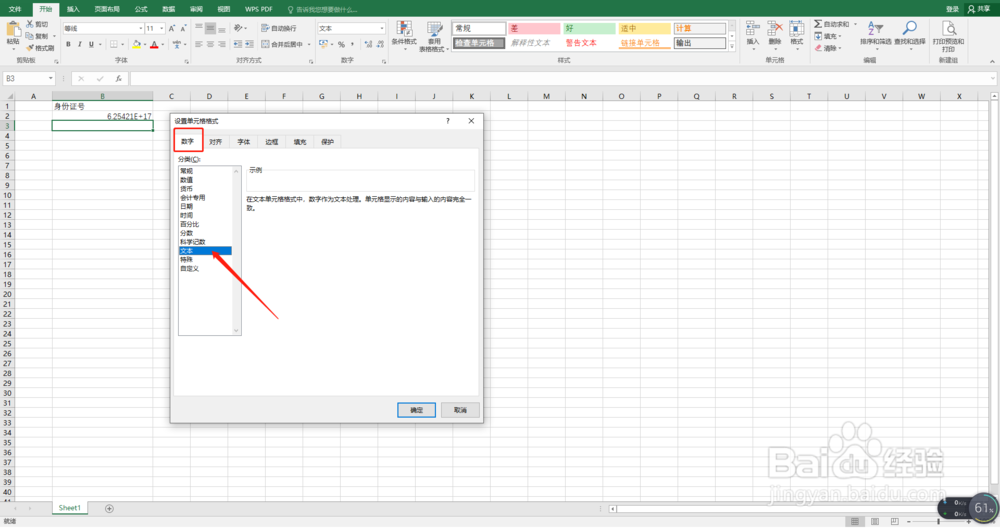Image resolution: width=1000 pixels, height=528 pixels.
Task: Open the number format dropdown showing 文本
Action: coord(381,28)
